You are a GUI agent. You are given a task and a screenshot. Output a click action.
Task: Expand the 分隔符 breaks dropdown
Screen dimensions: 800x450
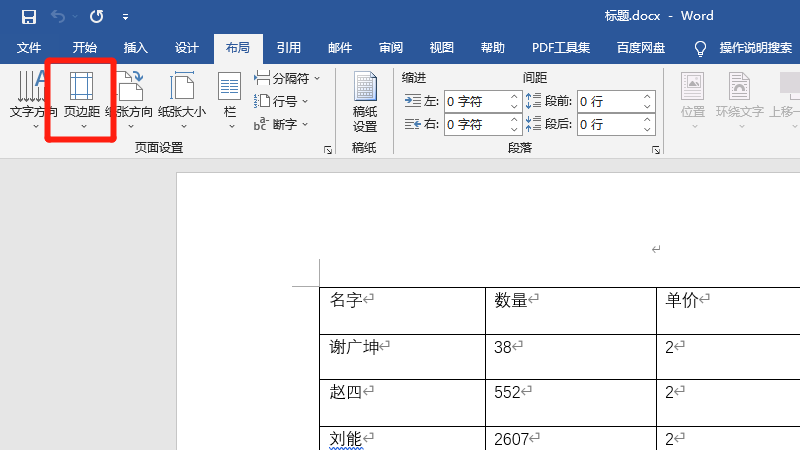(x=317, y=78)
